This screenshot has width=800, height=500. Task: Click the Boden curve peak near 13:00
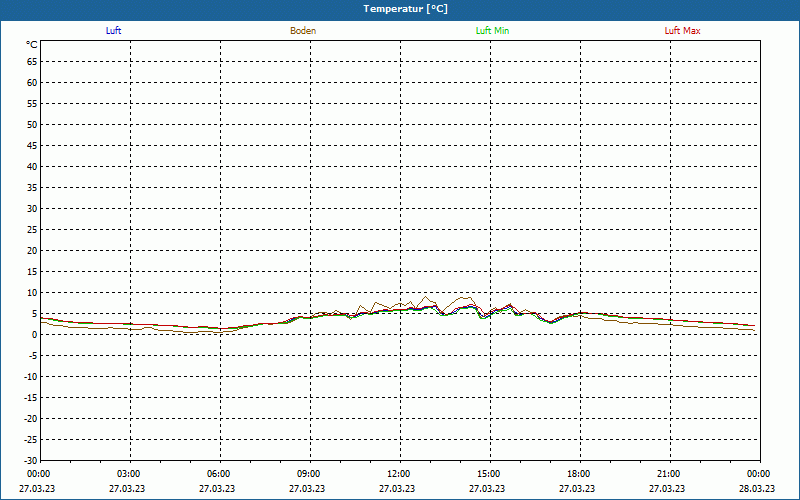(425, 296)
